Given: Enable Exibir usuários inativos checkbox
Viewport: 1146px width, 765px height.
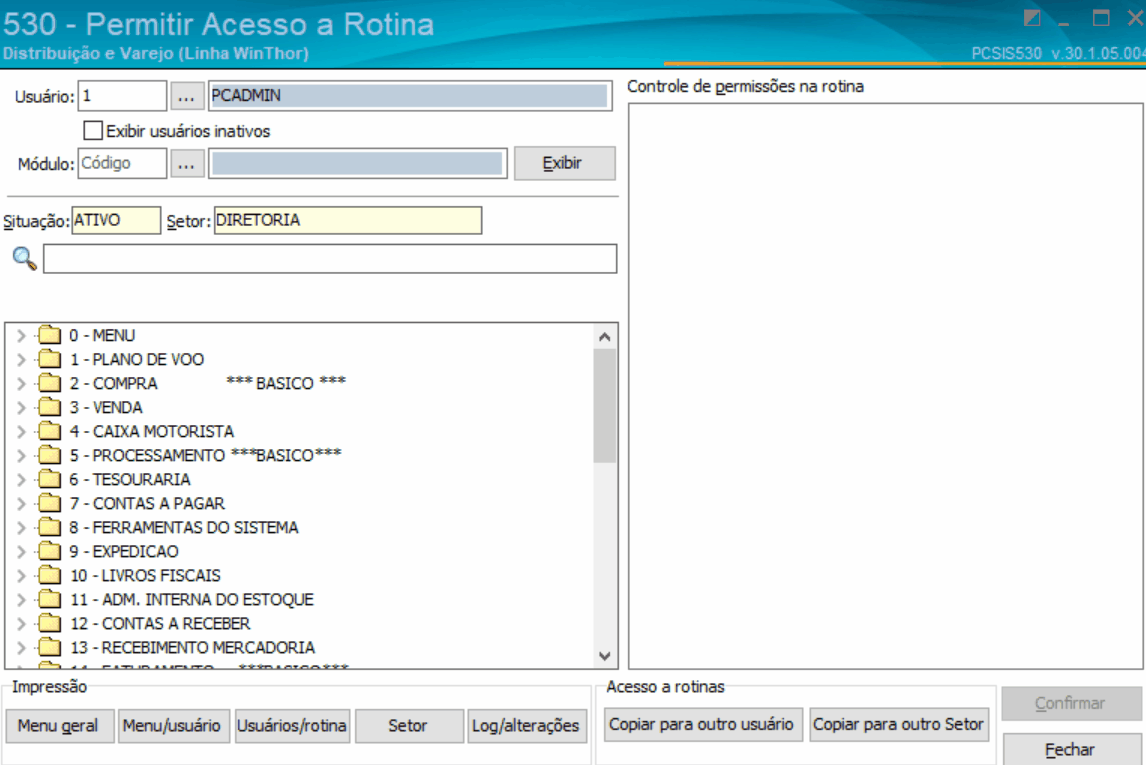Looking at the screenshot, I should point(93,131).
